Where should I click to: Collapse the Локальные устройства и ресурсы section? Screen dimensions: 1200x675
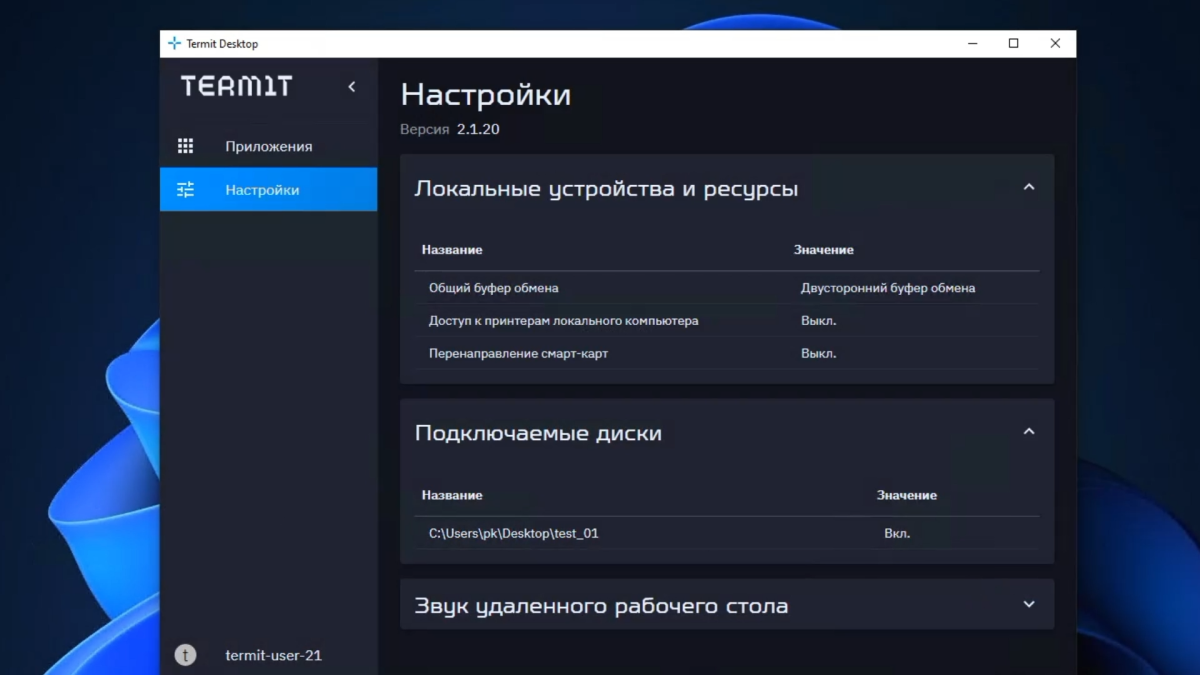(1029, 187)
